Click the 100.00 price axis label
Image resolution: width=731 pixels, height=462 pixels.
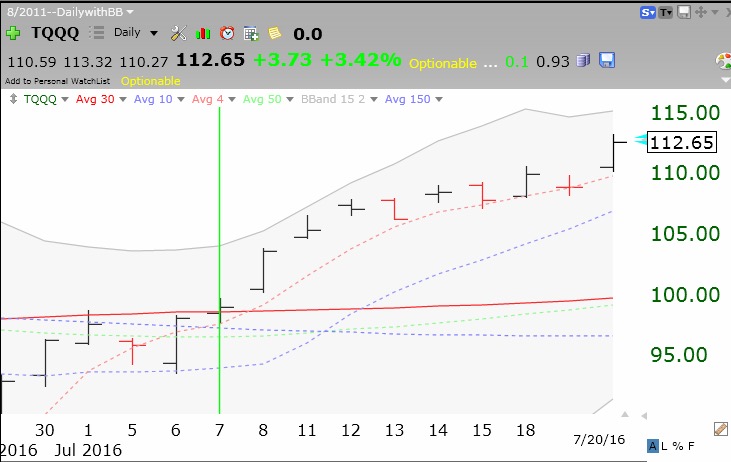pos(685,295)
